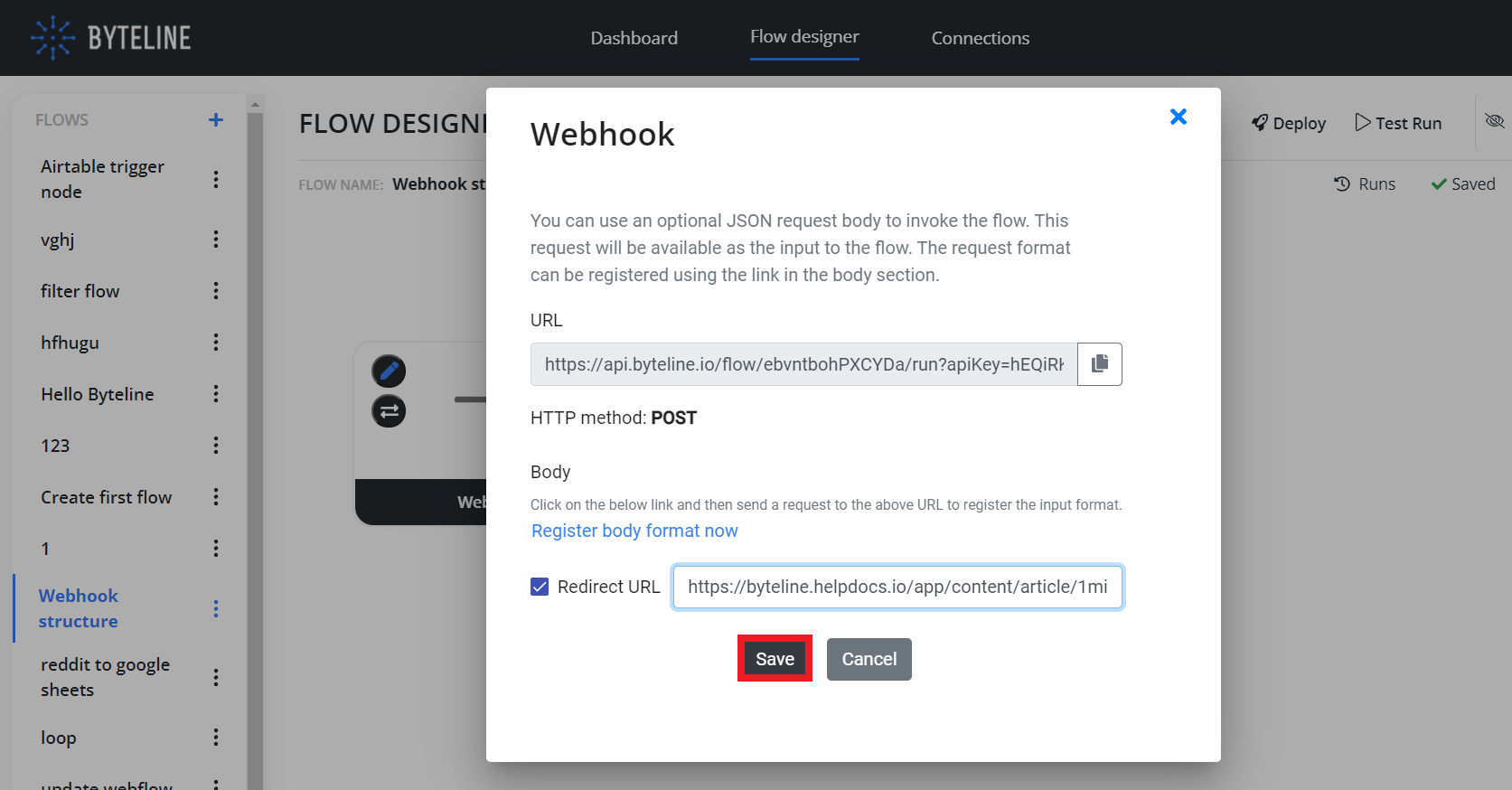Image resolution: width=1512 pixels, height=790 pixels.
Task: Save the webhook settings
Action: coord(775,659)
